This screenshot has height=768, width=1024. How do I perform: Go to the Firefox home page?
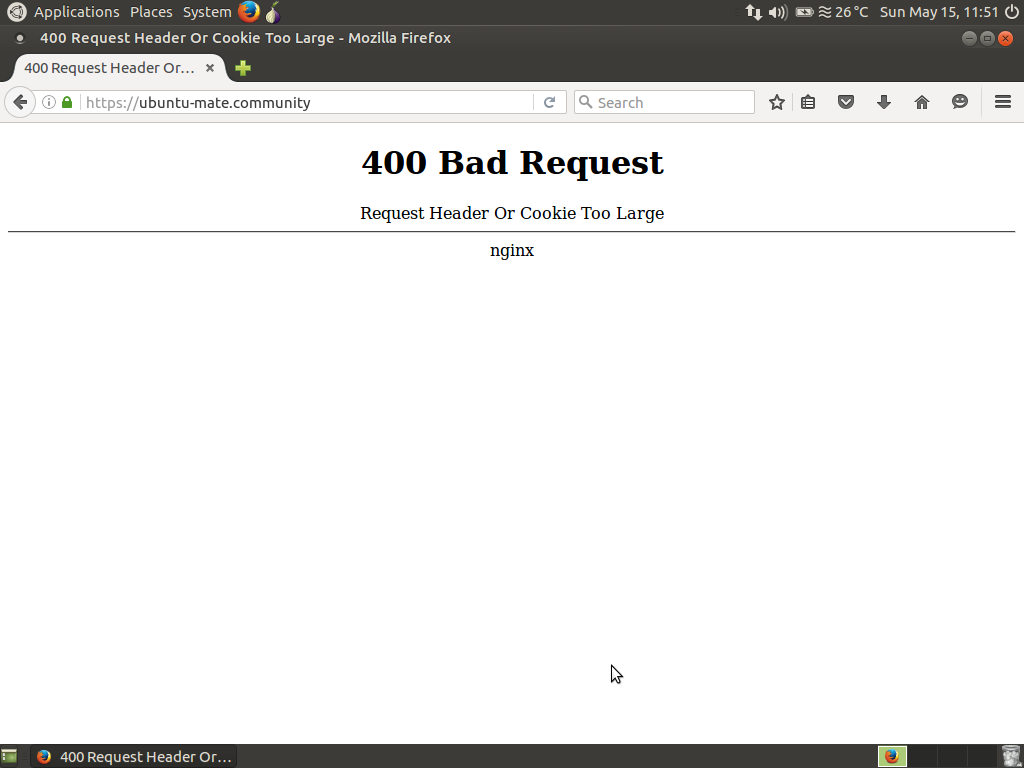922,102
